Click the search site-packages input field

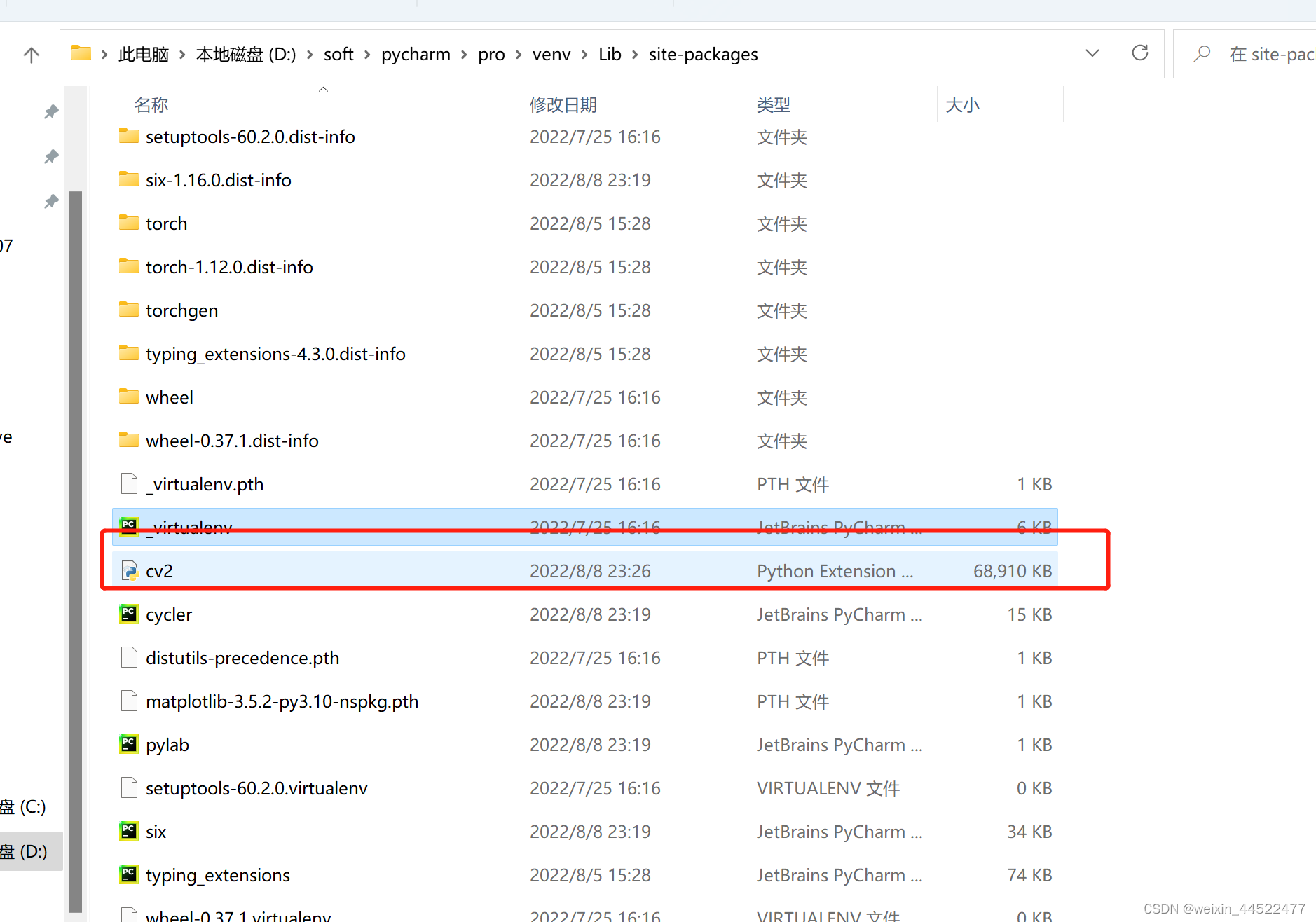(1245, 54)
